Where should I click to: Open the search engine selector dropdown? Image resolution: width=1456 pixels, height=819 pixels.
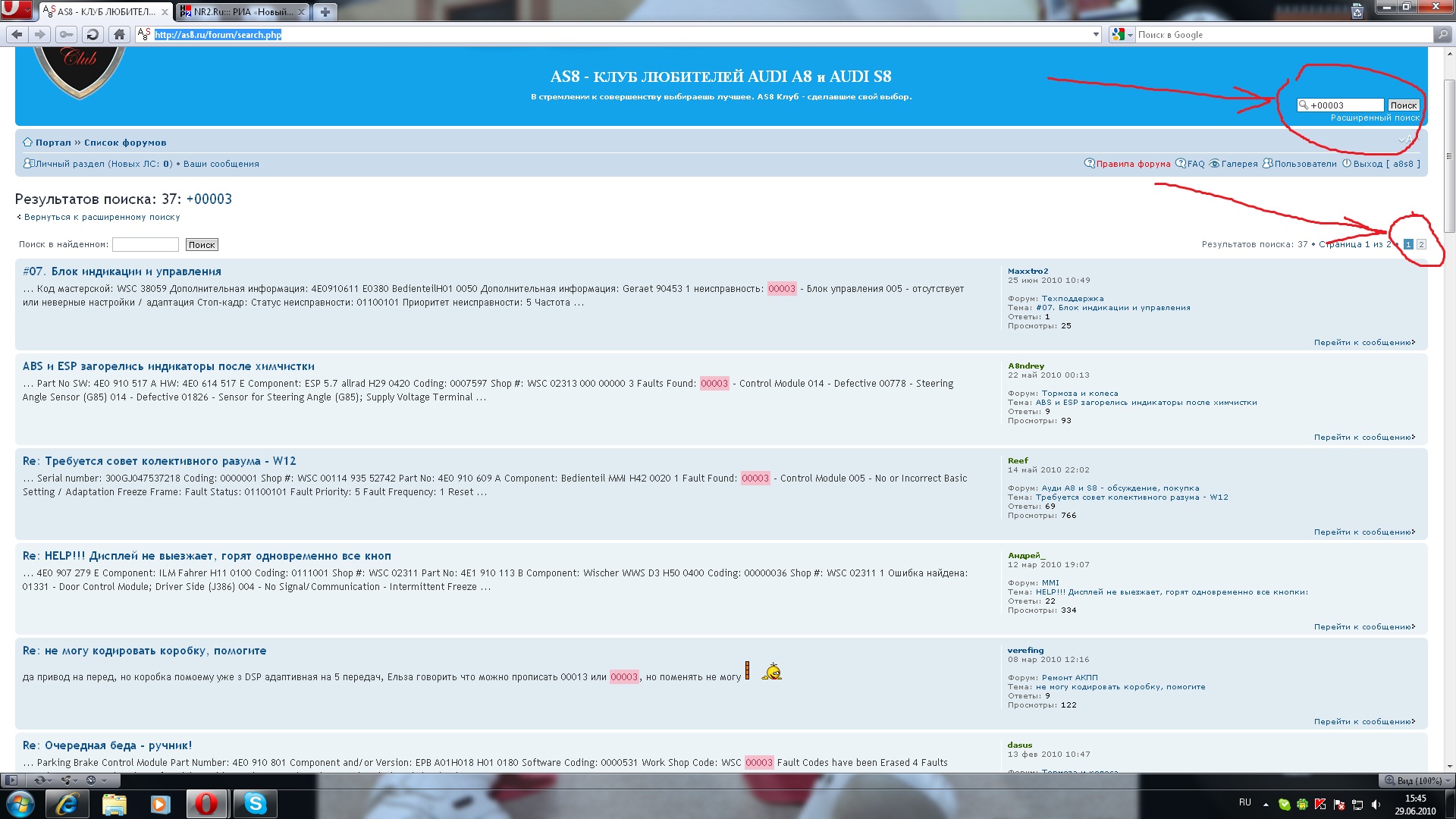[1122, 34]
